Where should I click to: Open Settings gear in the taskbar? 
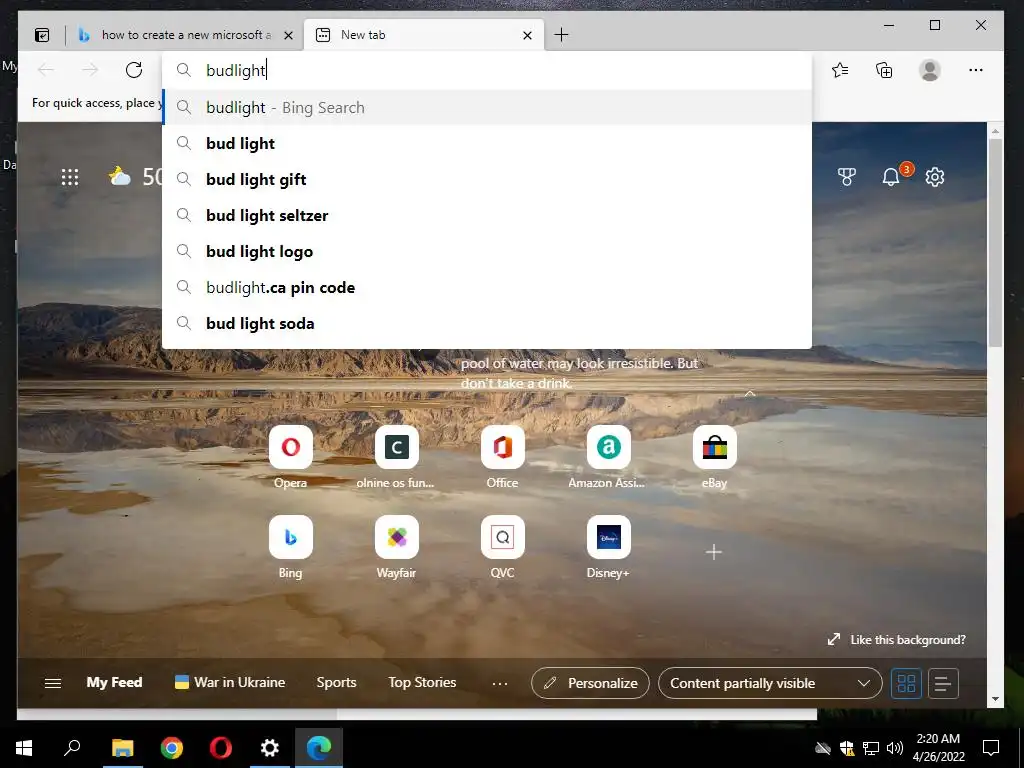click(x=270, y=748)
